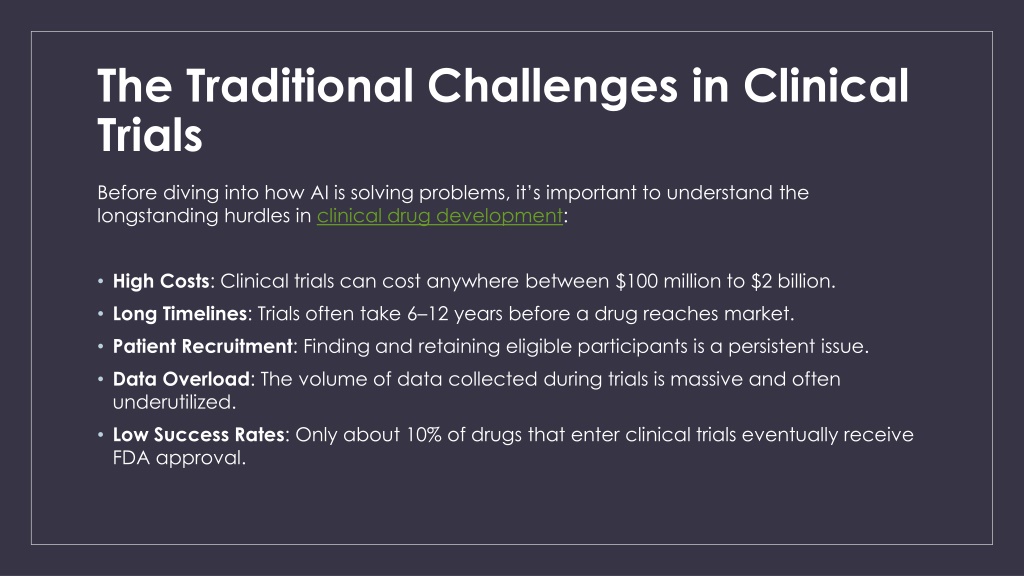
Task: Click the slide title about Traditional Challenges
Action: point(503,110)
